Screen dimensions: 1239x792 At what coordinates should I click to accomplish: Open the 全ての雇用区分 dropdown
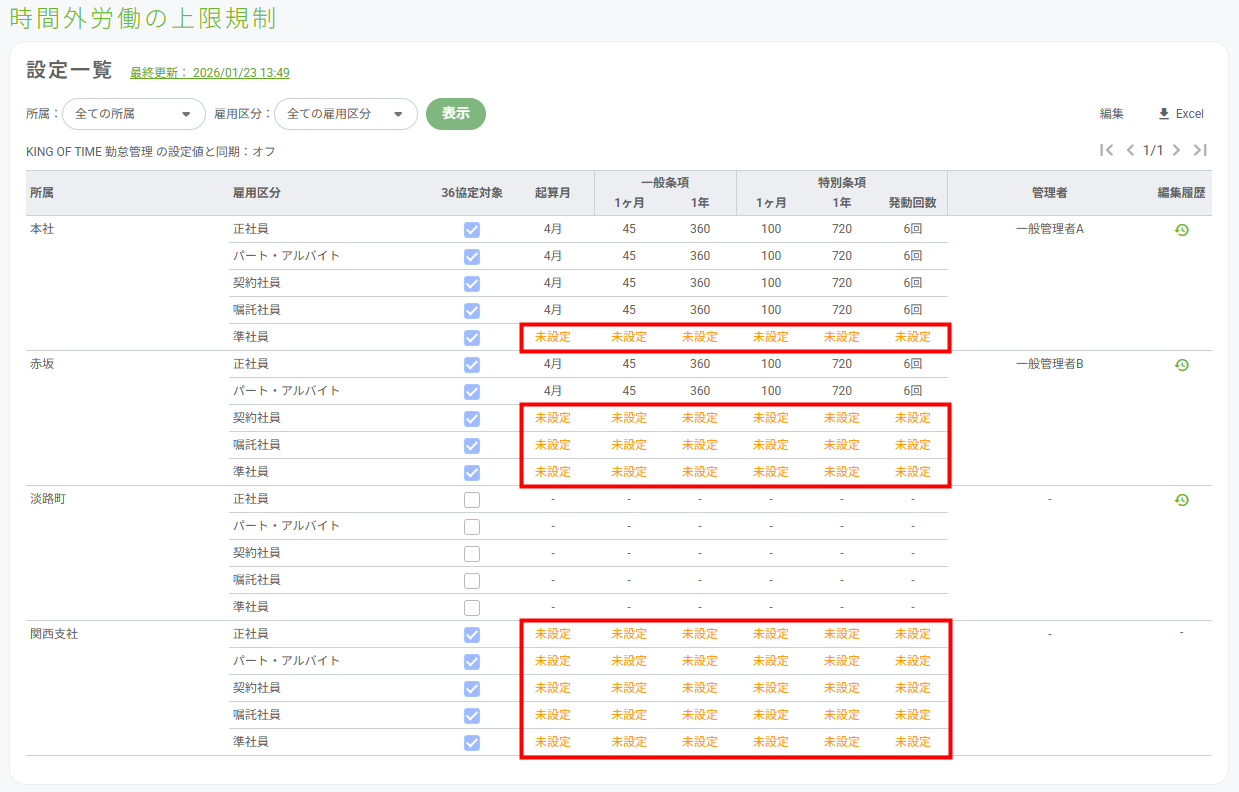(x=346, y=114)
